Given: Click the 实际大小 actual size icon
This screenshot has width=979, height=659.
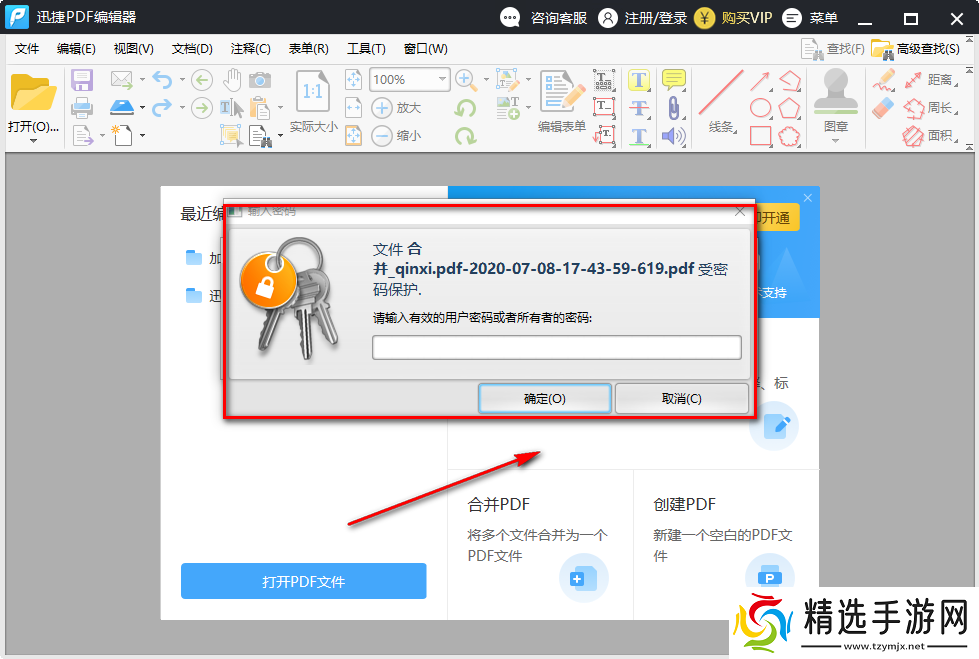Looking at the screenshot, I should (x=312, y=92).
